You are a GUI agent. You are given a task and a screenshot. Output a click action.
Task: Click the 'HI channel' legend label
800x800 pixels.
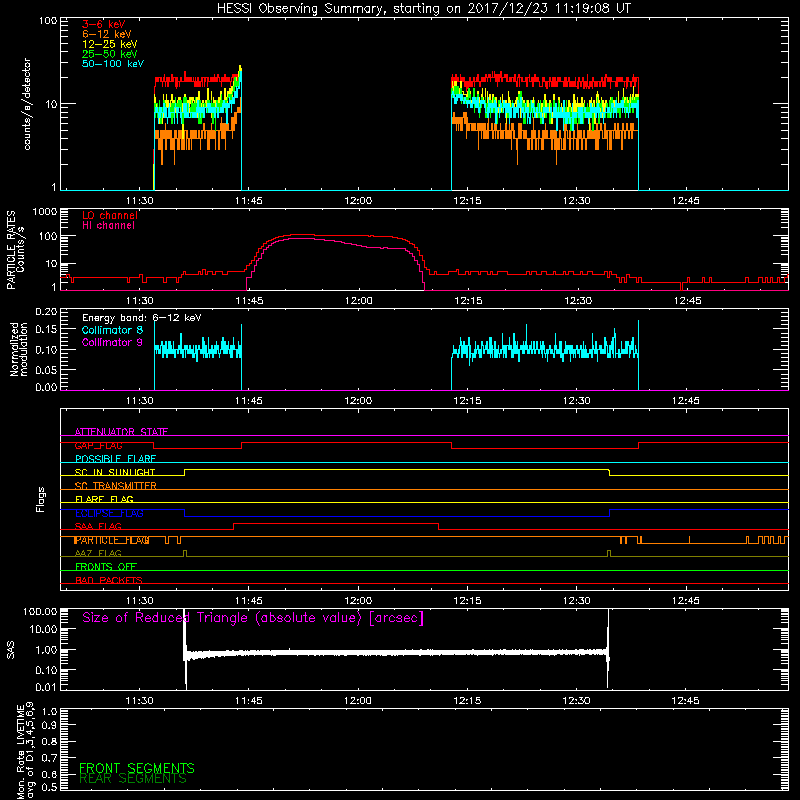click(108, 226)
